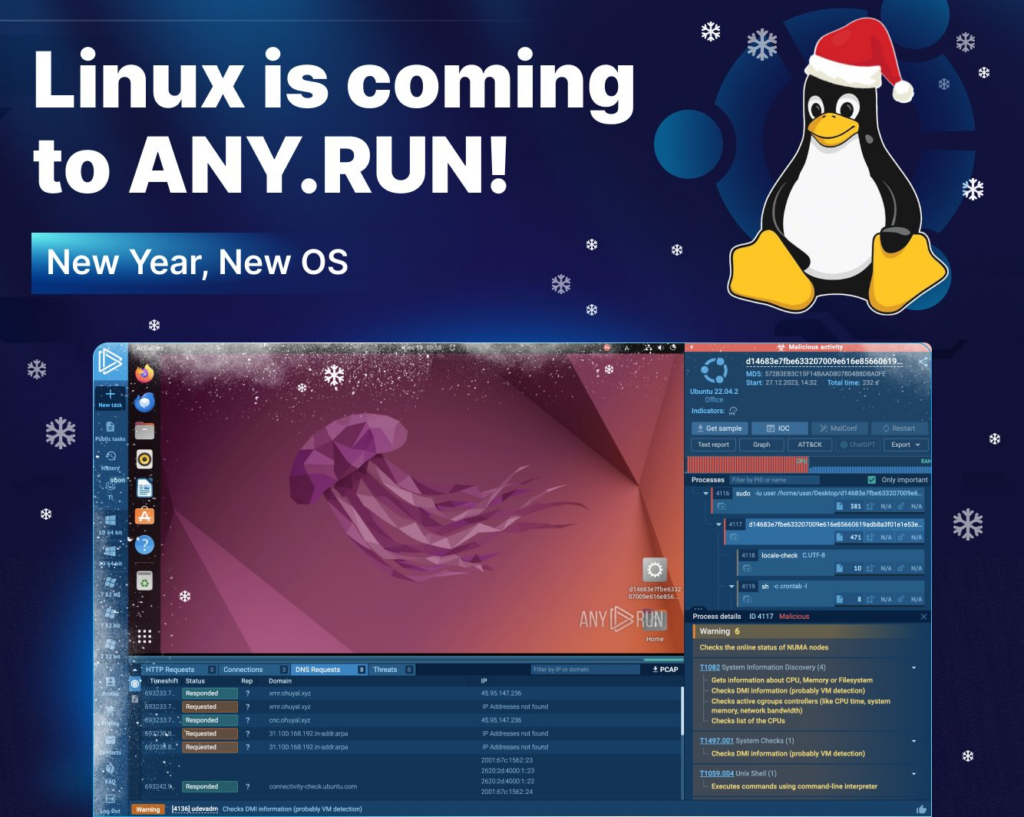Launch Firefox from the Ubuntu dock

144,373
